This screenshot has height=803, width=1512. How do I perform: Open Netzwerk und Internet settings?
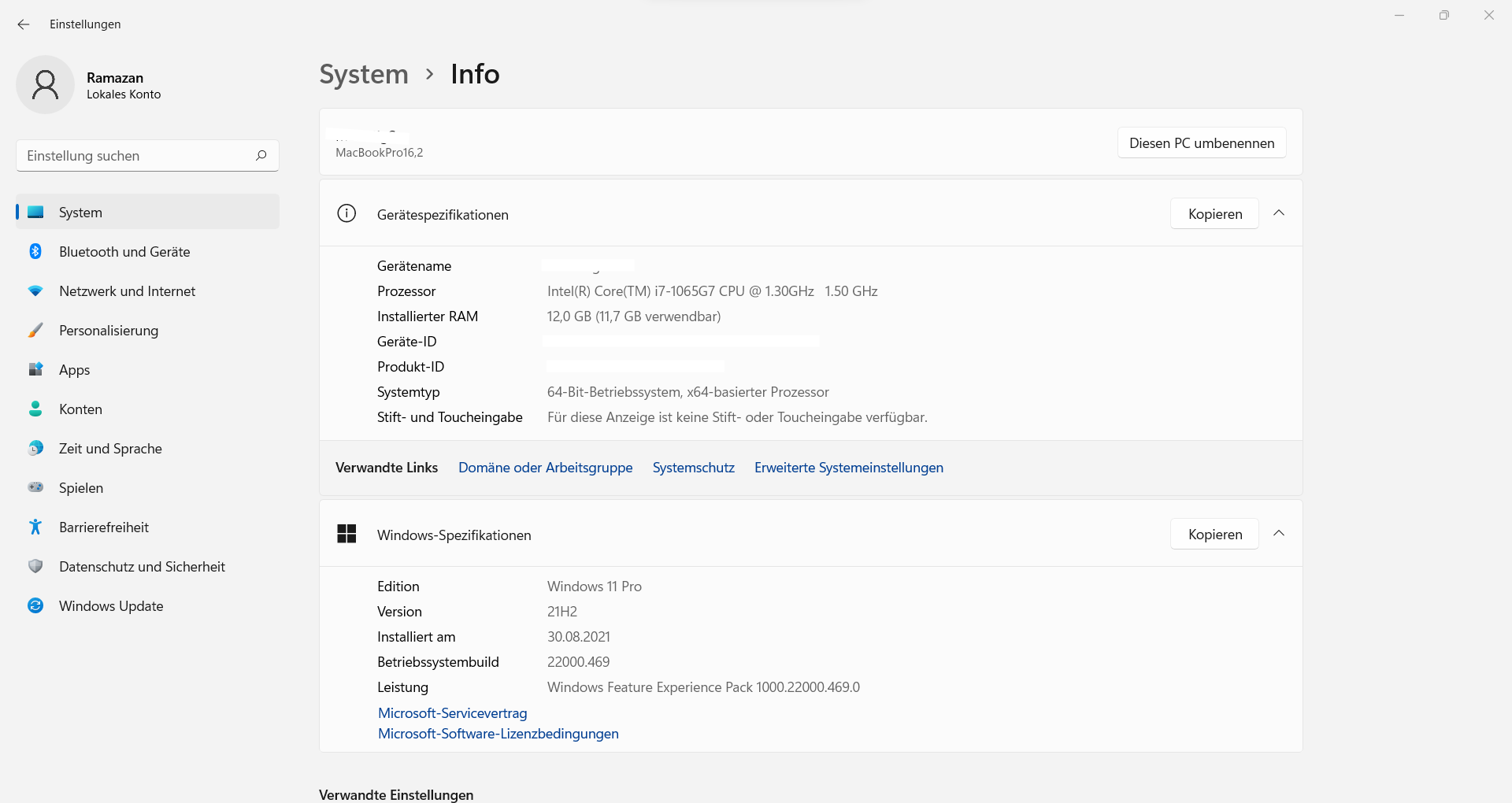[x=148, y=290]
